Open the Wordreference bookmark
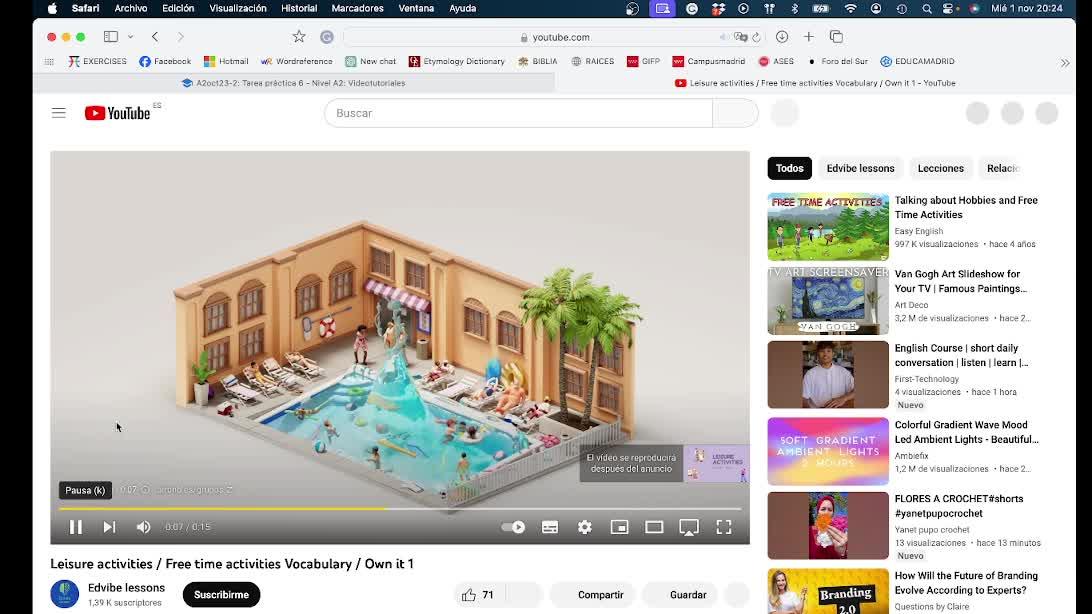 pyautogui.click(x=297, y=61)
